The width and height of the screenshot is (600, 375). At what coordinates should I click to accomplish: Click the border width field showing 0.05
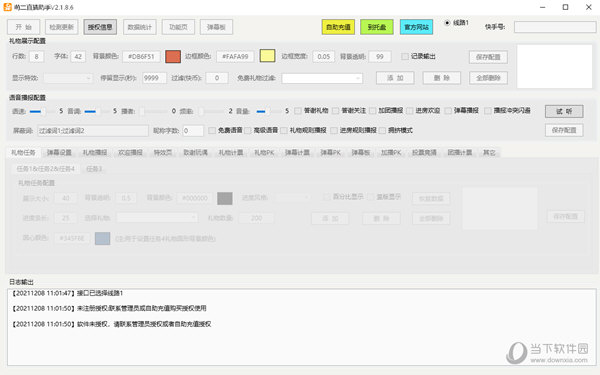tap(324, 57)
